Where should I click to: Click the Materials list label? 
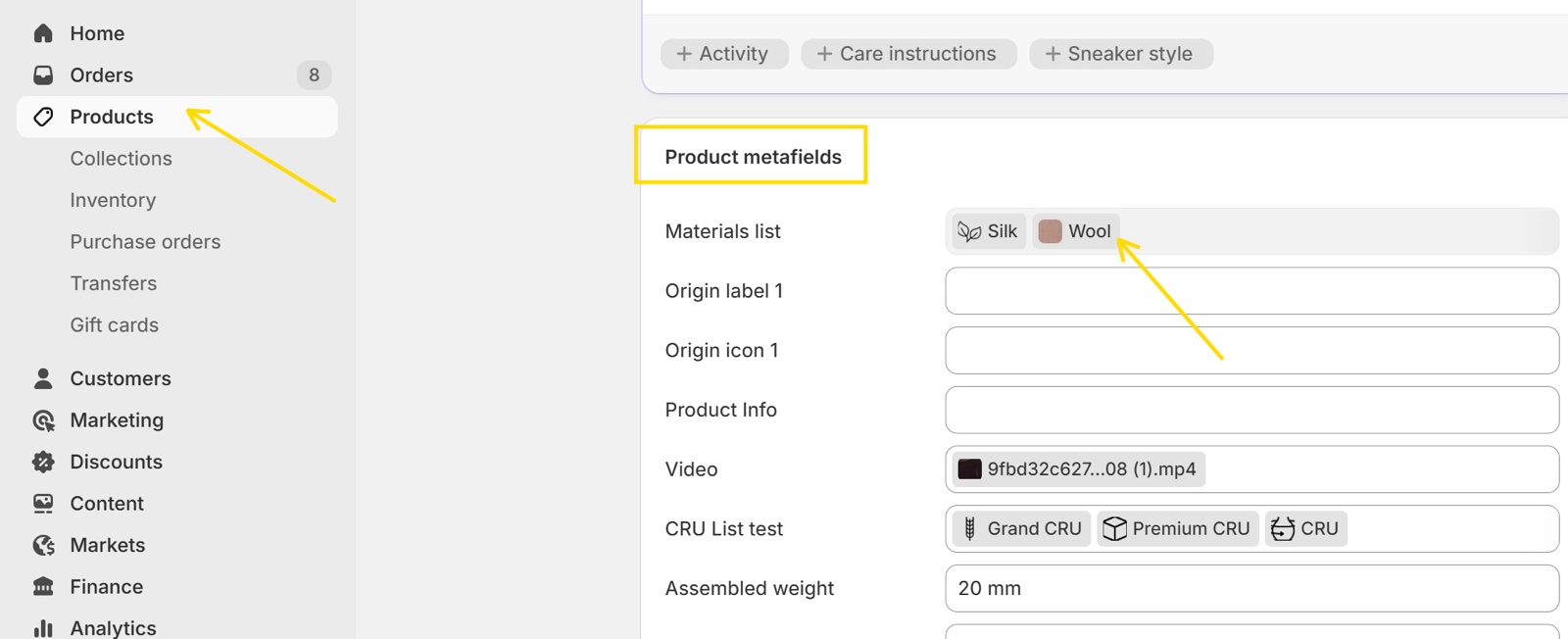coord(722,231)
